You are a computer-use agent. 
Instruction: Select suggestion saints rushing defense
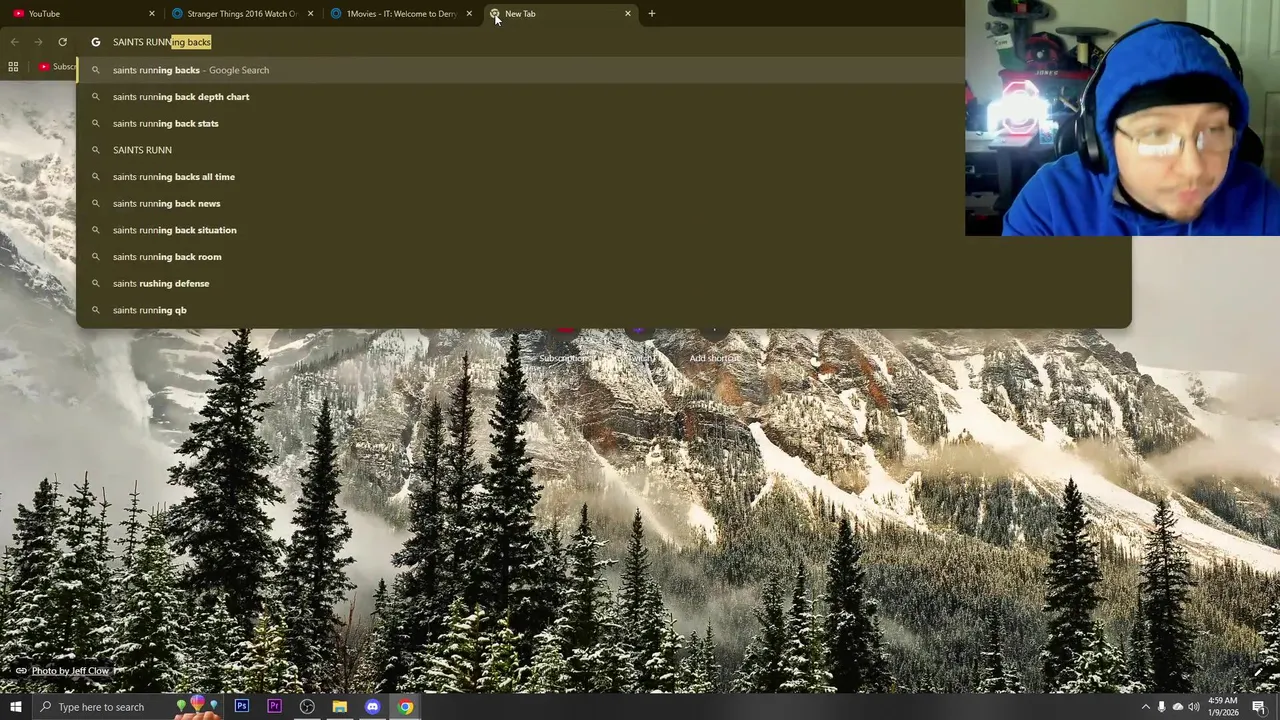tap(603, 283)
